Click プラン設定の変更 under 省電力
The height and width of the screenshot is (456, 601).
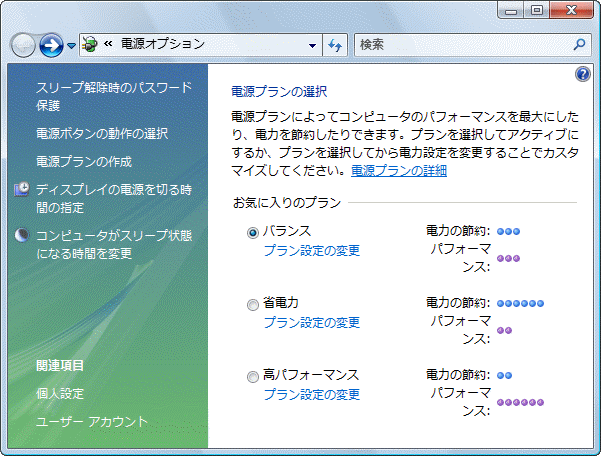[x=312, y=323]
